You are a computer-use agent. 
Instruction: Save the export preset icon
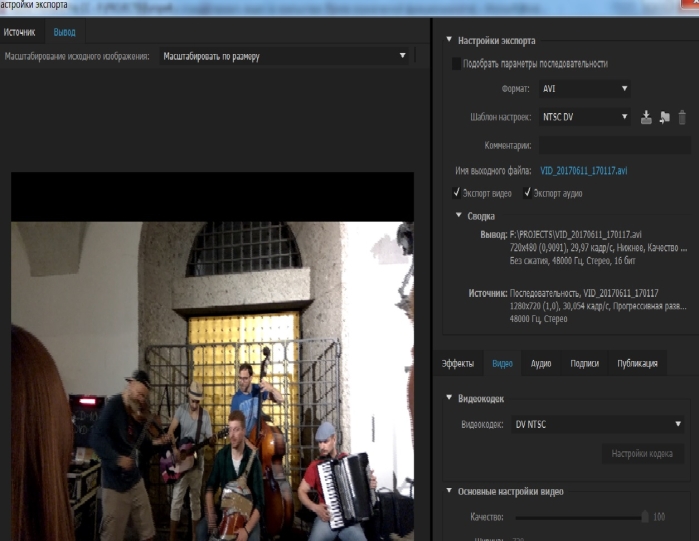pyautogui.click(x=646, y=117)
